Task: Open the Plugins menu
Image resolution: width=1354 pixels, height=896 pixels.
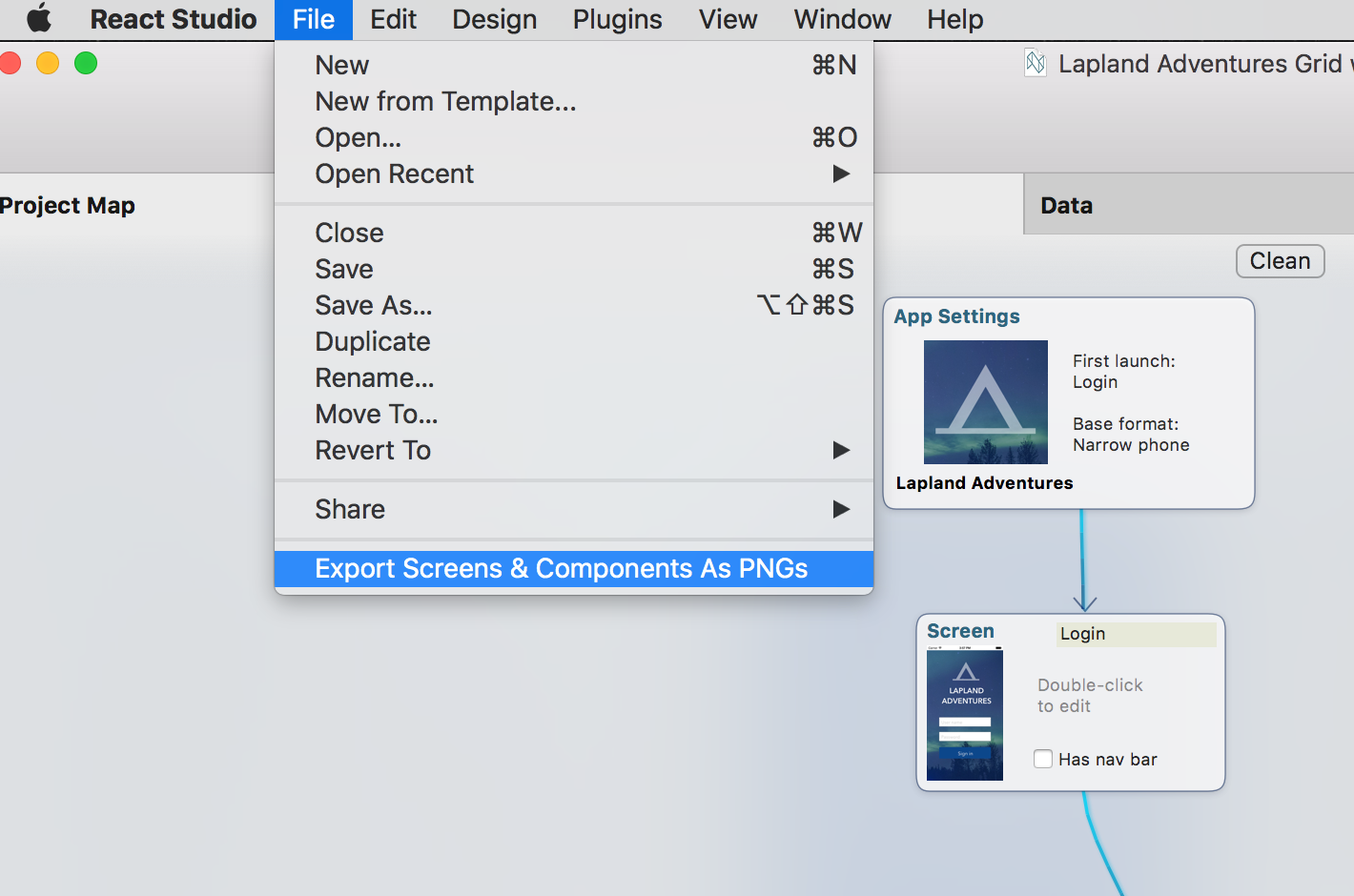Action: (617, 19)
